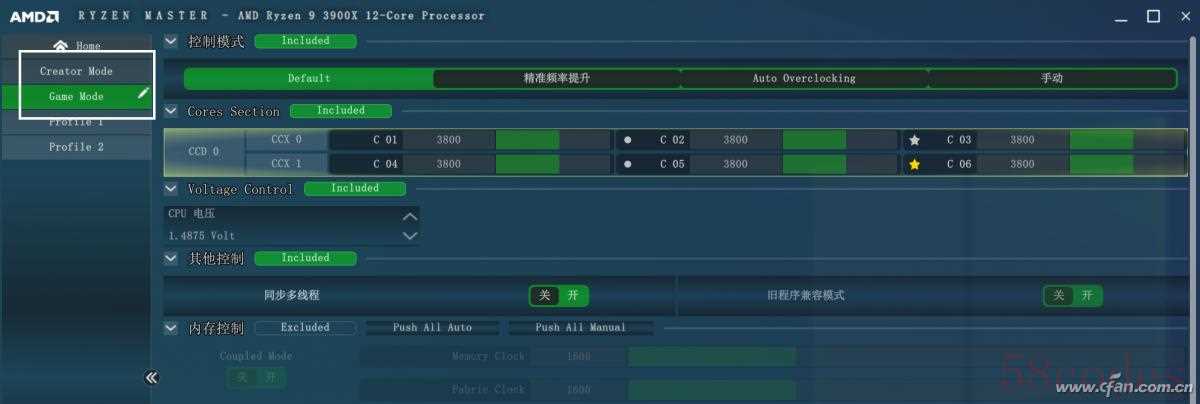Click the Memory Clock 1600 value
The width and height of the screenshot is (1200, 404).
[x=578, y=356]
